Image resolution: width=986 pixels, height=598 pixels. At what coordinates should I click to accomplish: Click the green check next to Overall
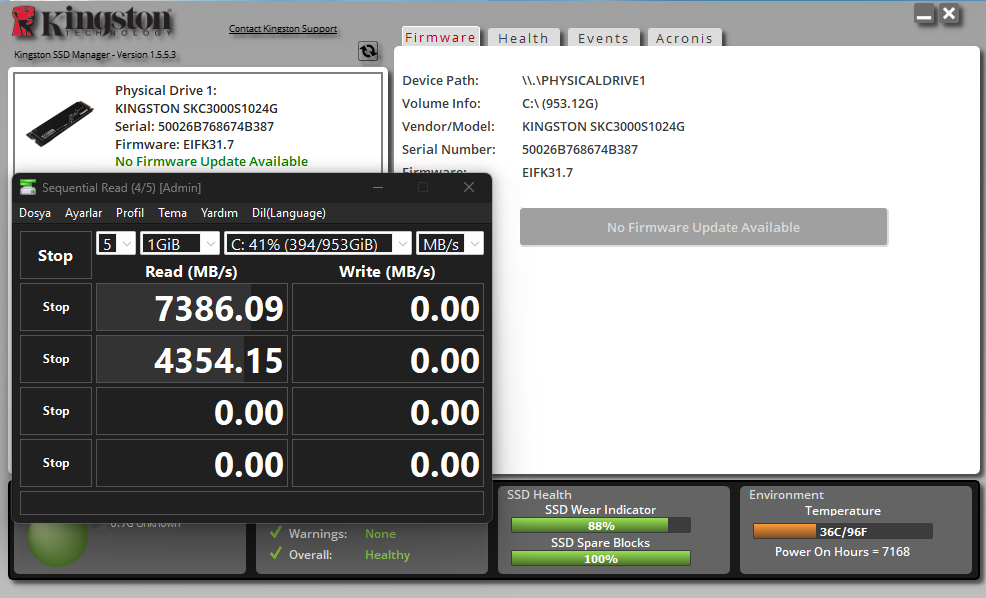[275, 554]
